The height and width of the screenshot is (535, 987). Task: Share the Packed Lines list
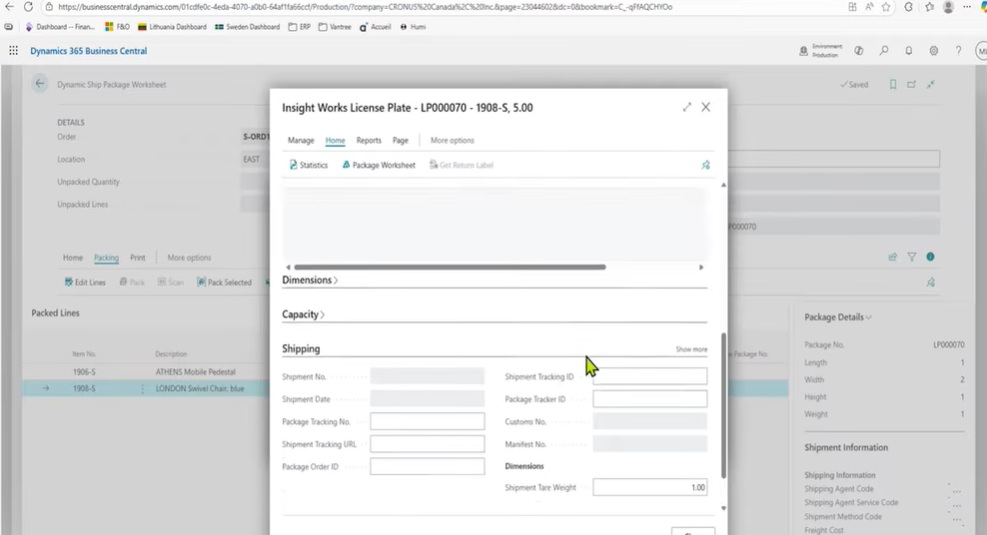[892, 257]
